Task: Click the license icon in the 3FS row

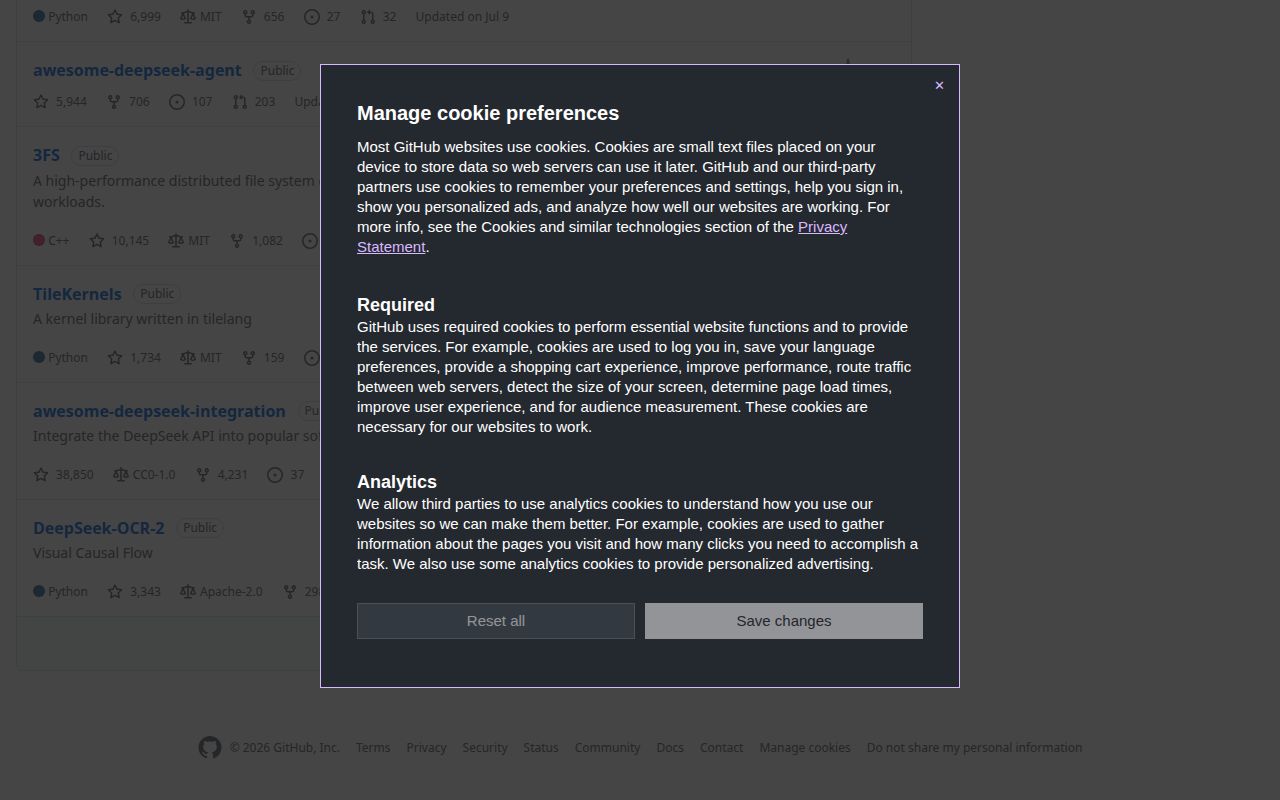Action: [x=175, y=241]
